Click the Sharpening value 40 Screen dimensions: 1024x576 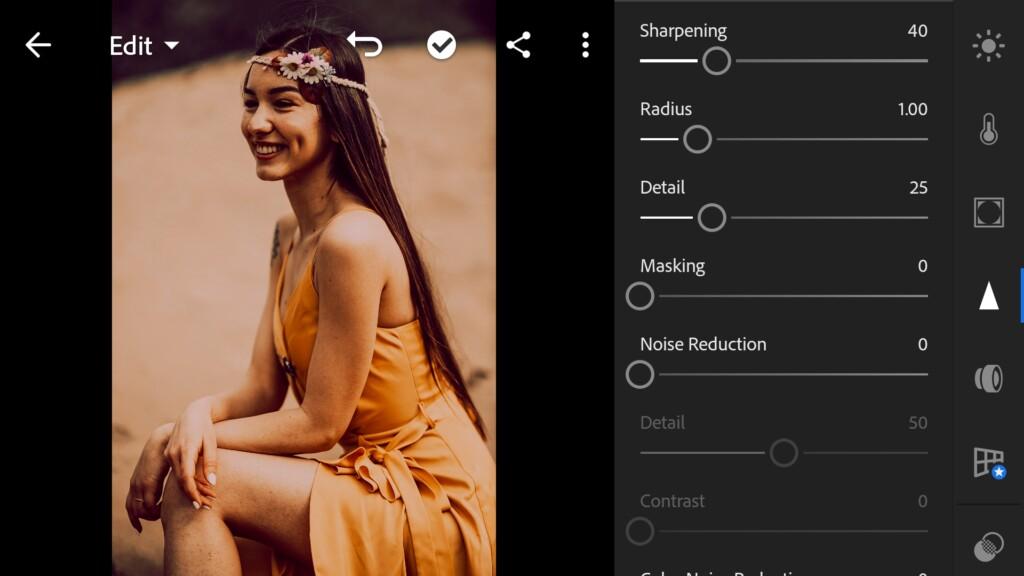(x=918, y=31)
